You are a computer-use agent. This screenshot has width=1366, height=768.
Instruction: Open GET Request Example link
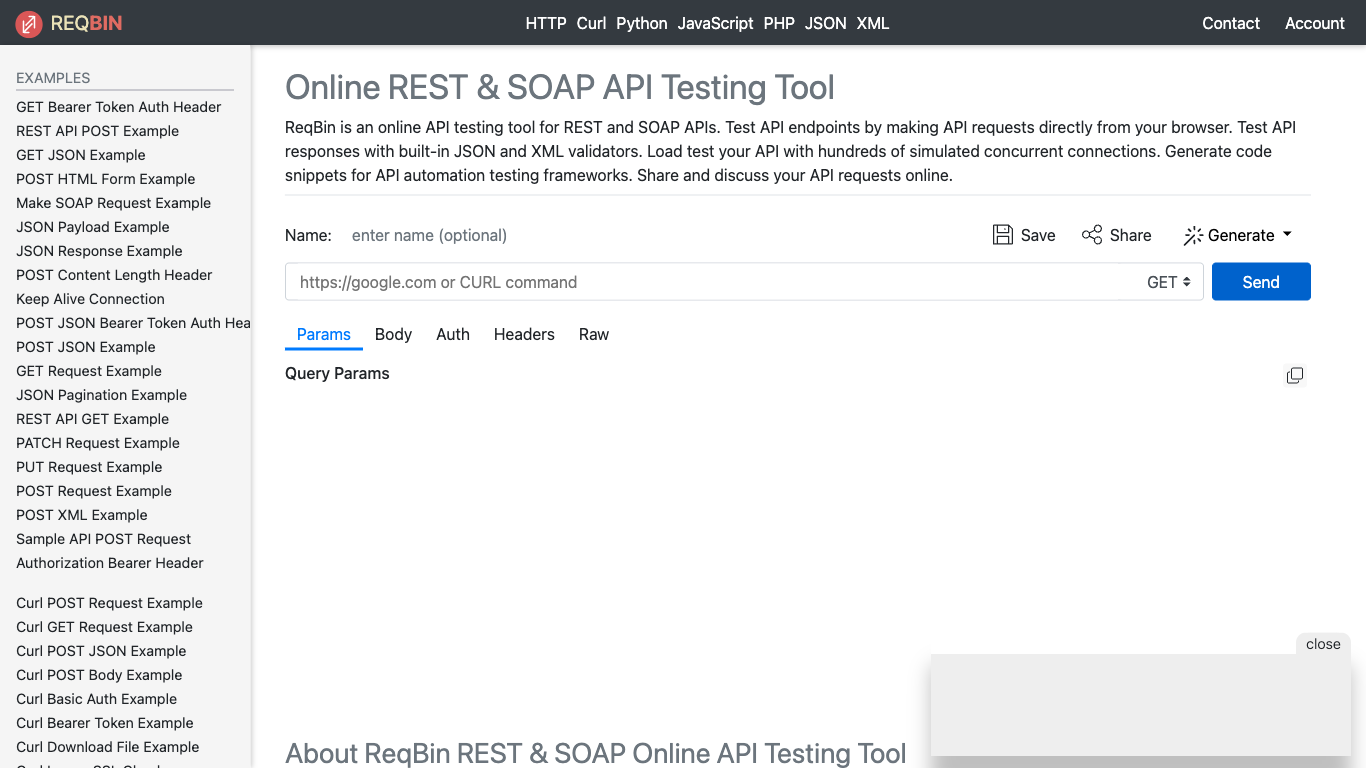(x=89, y=371)
